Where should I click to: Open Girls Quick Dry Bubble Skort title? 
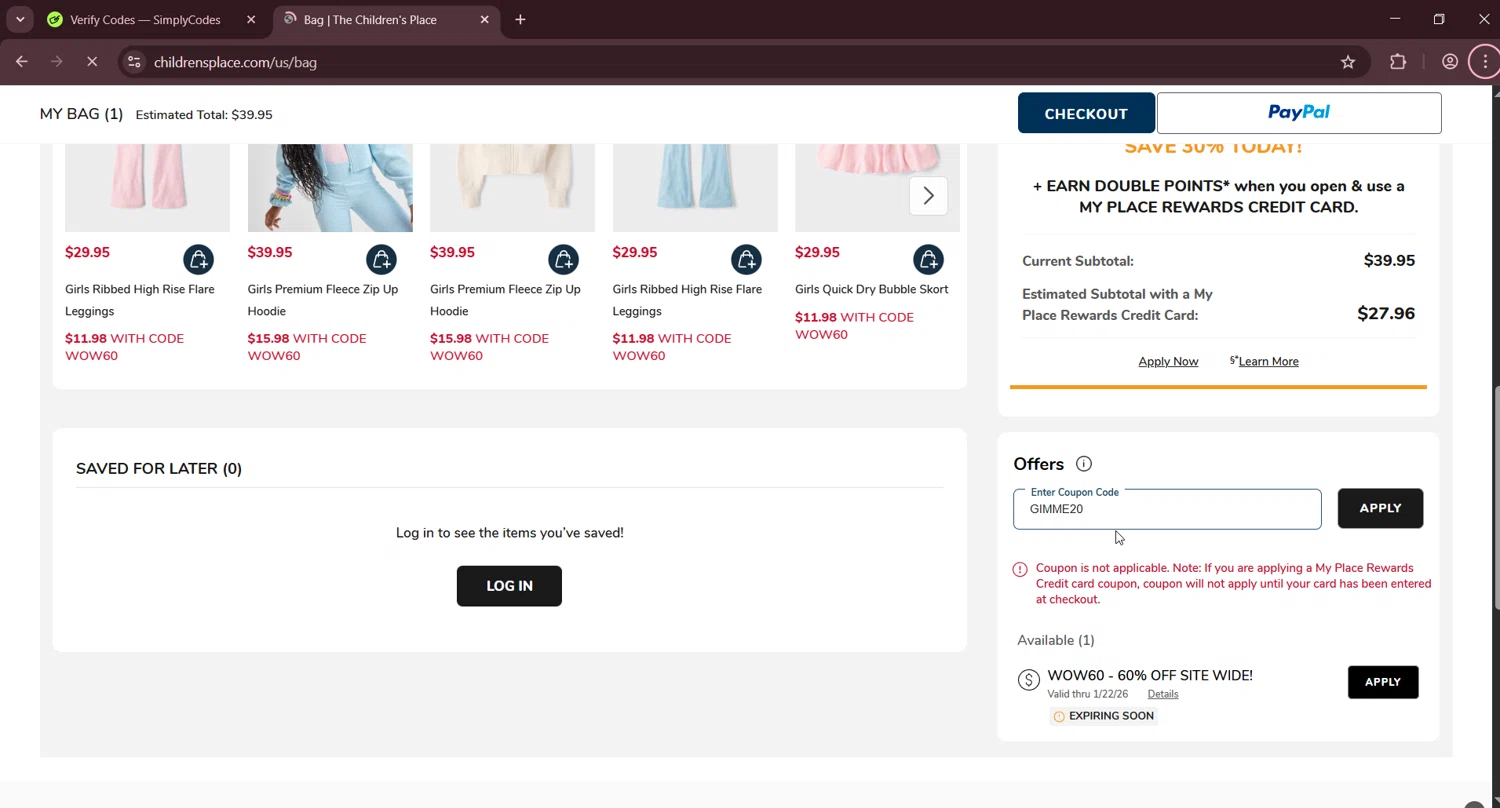(872, 289)
